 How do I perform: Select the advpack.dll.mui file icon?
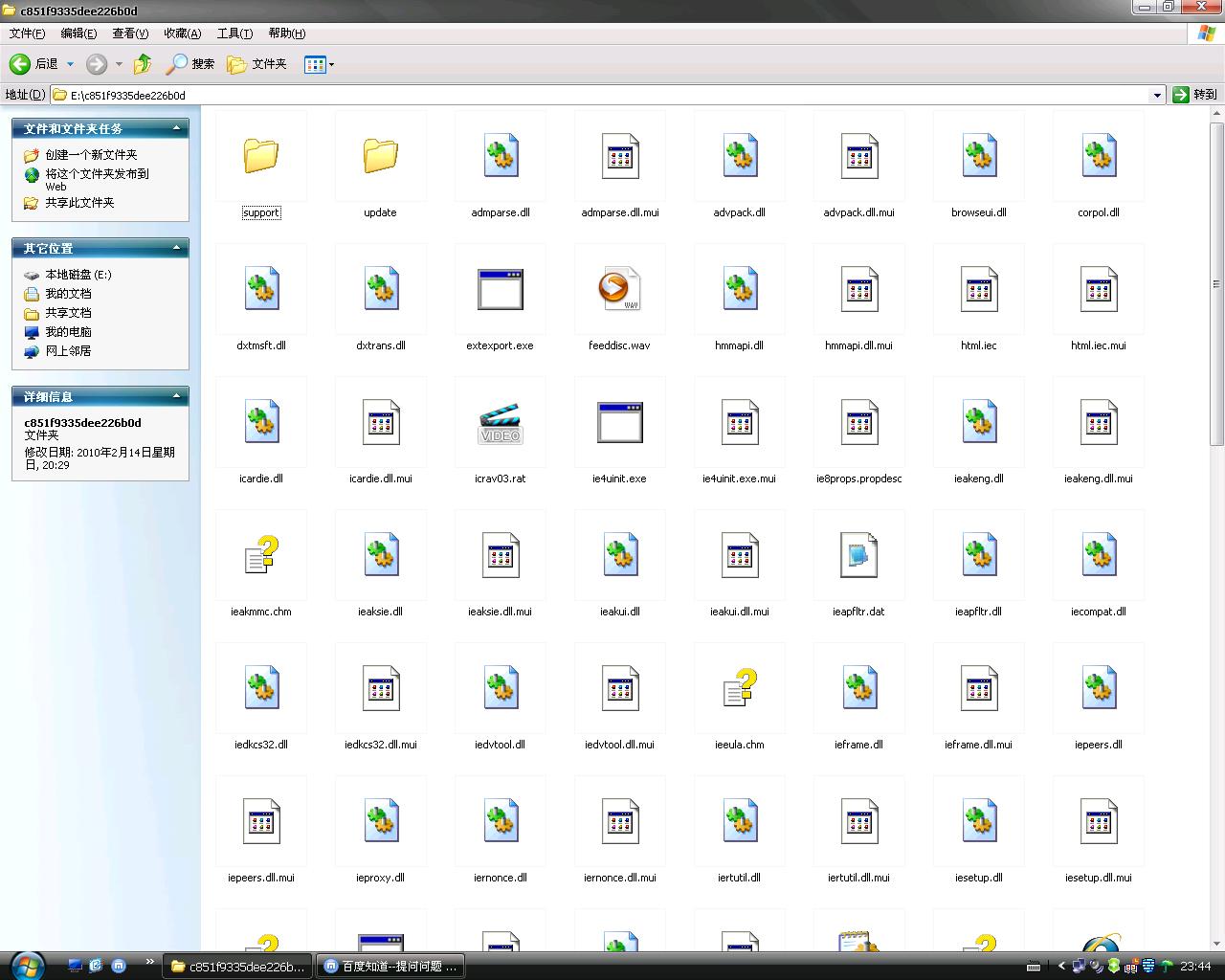(x=858, y=156)
